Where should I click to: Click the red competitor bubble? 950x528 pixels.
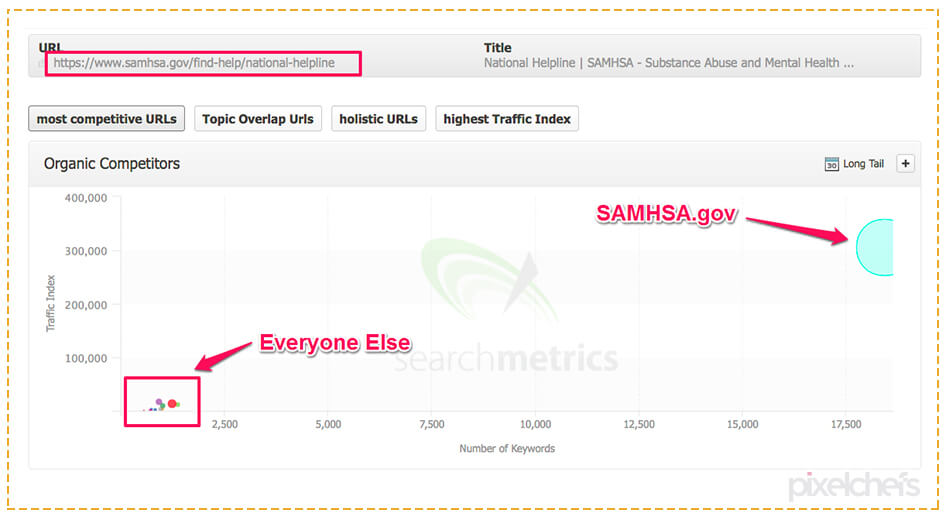172,404
